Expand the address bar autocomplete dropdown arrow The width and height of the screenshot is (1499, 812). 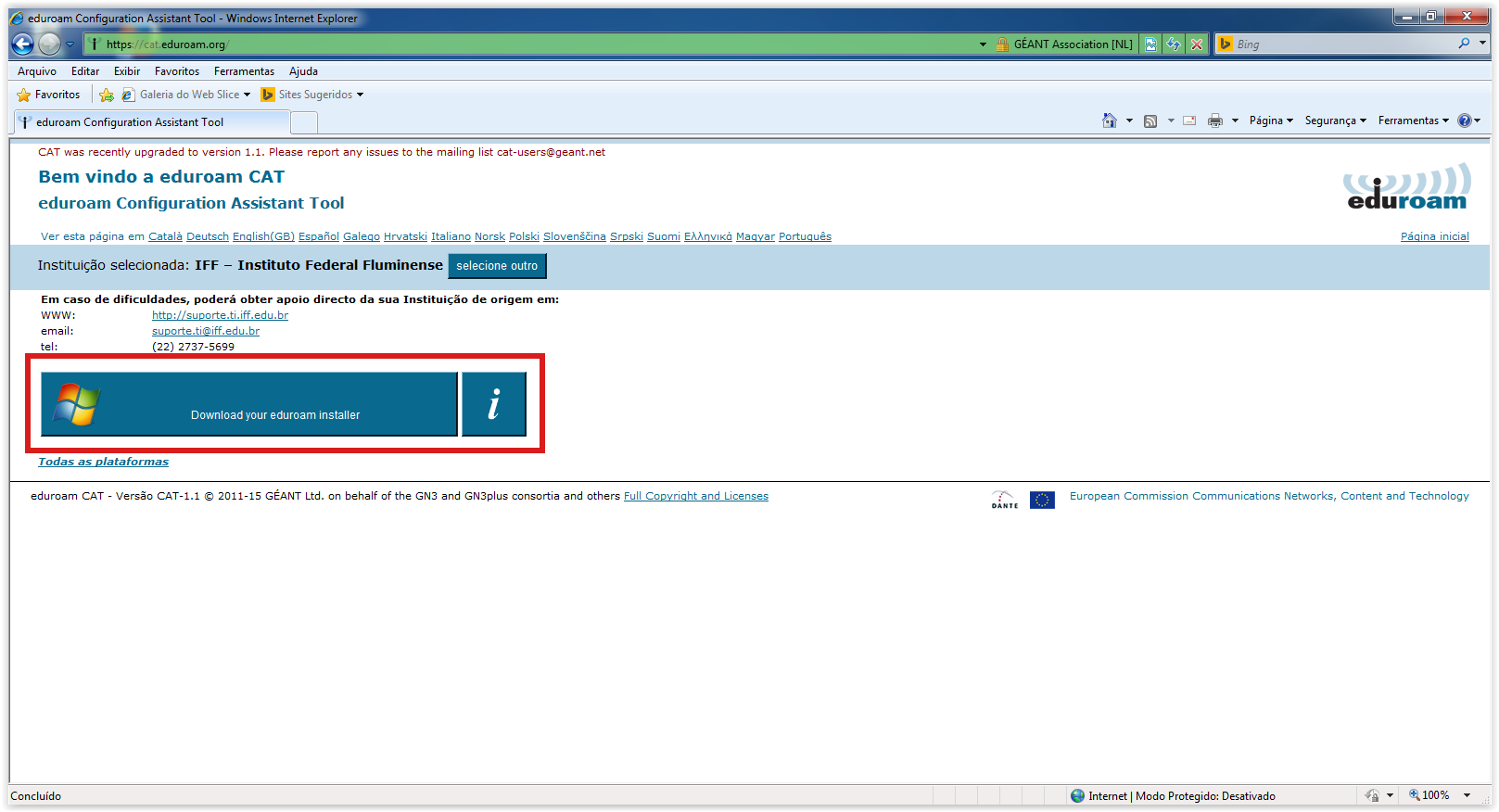[x=983, y=44]
